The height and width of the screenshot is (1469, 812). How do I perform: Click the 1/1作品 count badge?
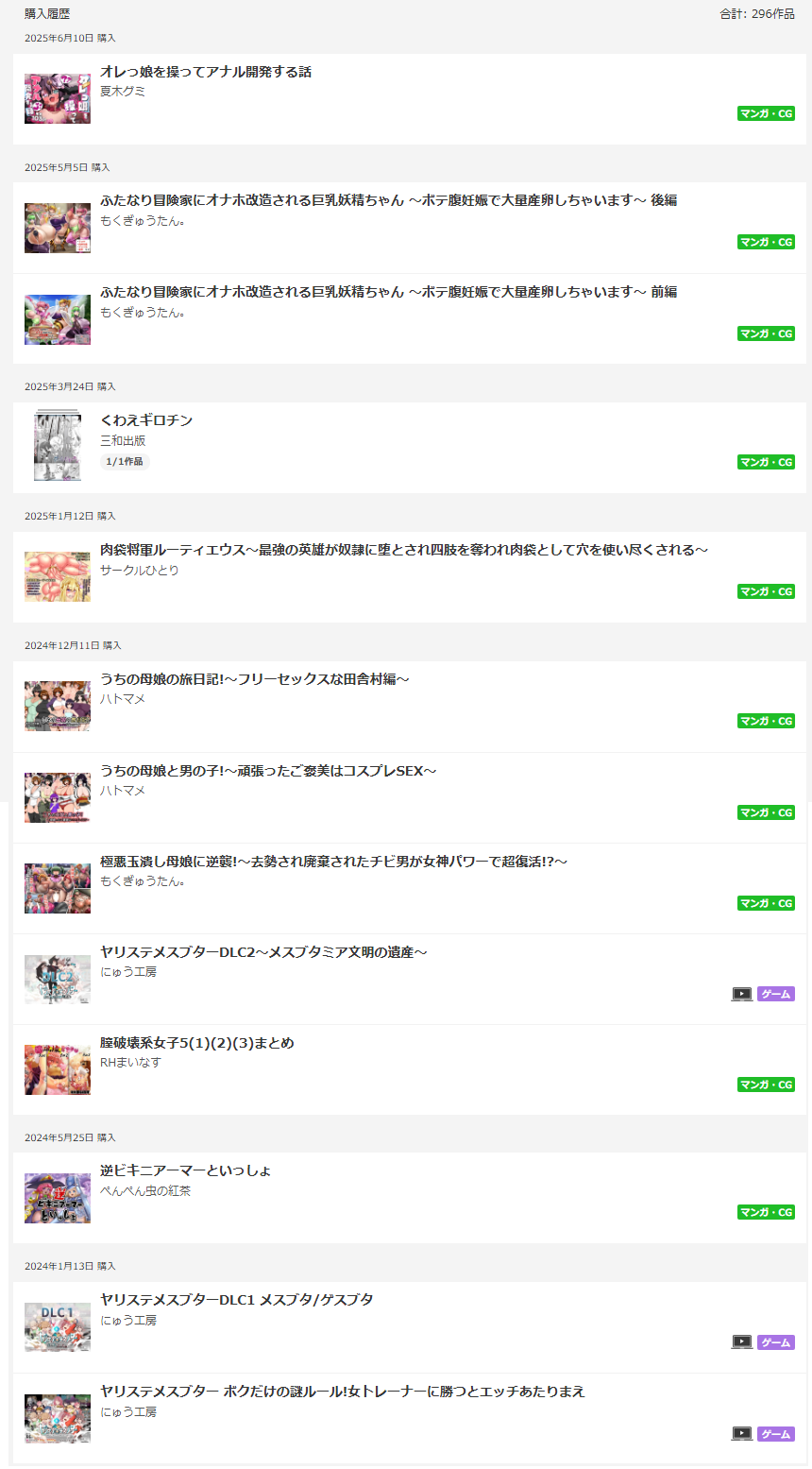pos(125,462)
